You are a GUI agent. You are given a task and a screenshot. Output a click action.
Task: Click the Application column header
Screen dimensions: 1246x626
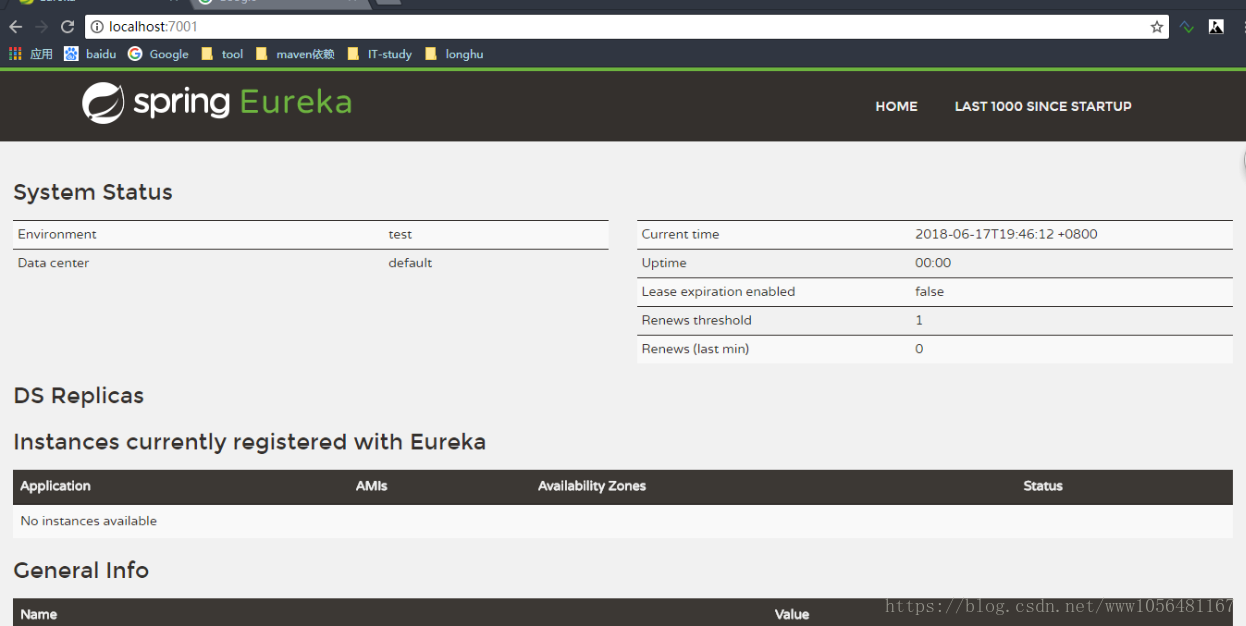pyautogui.click(x=55, y=486)
